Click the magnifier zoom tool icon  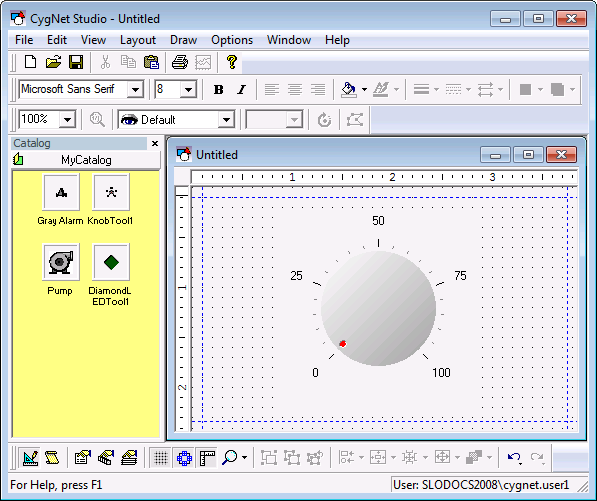pyautogui.click(x=230, y=457)
